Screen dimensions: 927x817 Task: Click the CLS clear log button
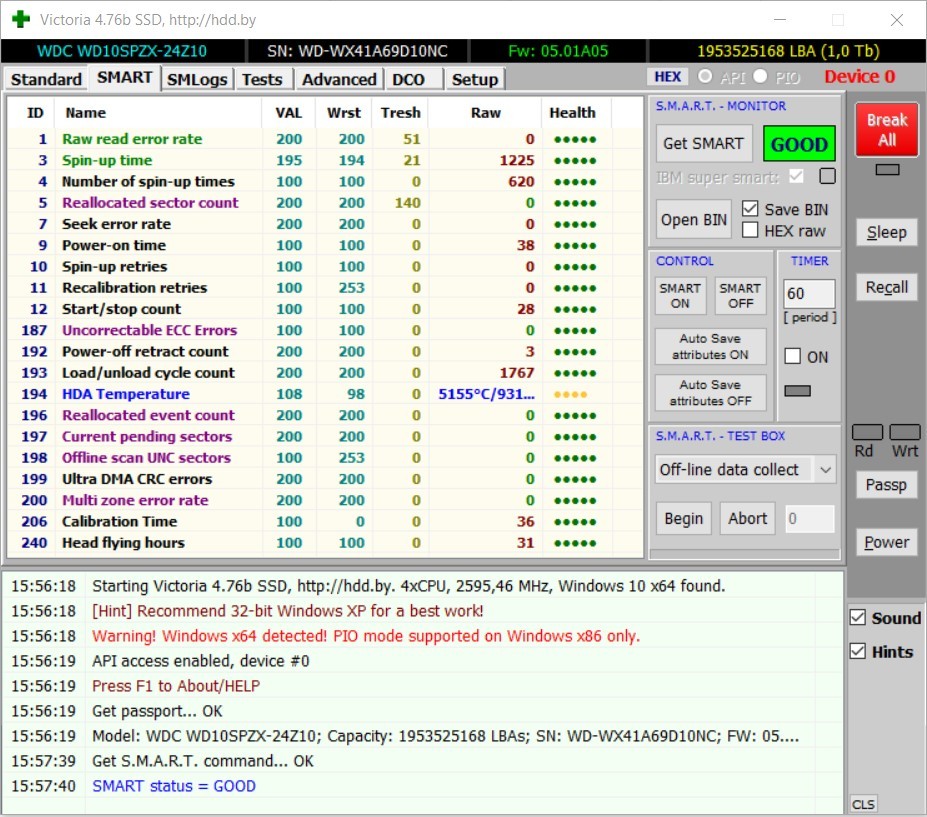(x=863, y=804)
